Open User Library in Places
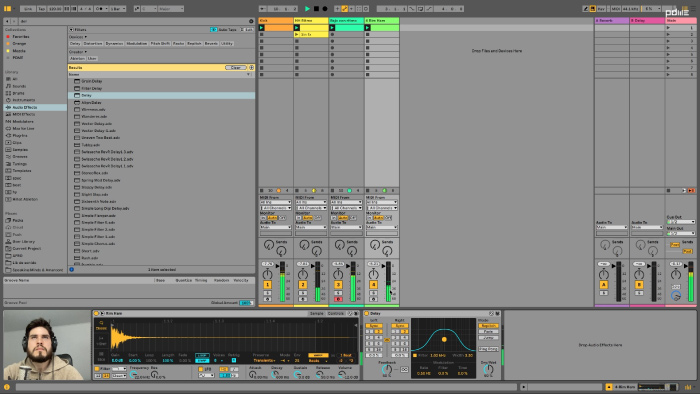Screen dimensions: 700x394 point(23,241)
